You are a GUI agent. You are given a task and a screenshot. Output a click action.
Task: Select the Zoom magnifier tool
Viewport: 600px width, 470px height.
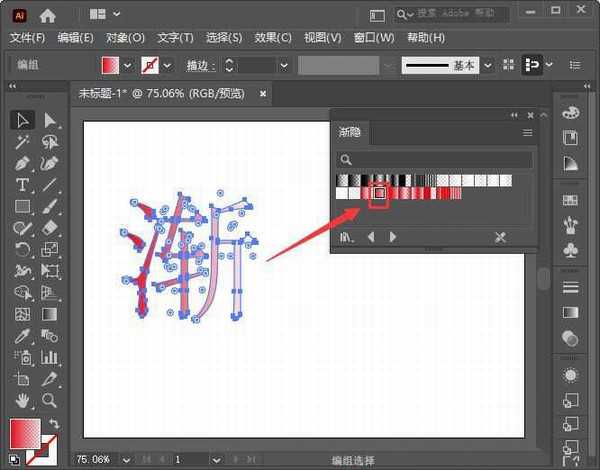pyautogui.click(x=49, y=400)
